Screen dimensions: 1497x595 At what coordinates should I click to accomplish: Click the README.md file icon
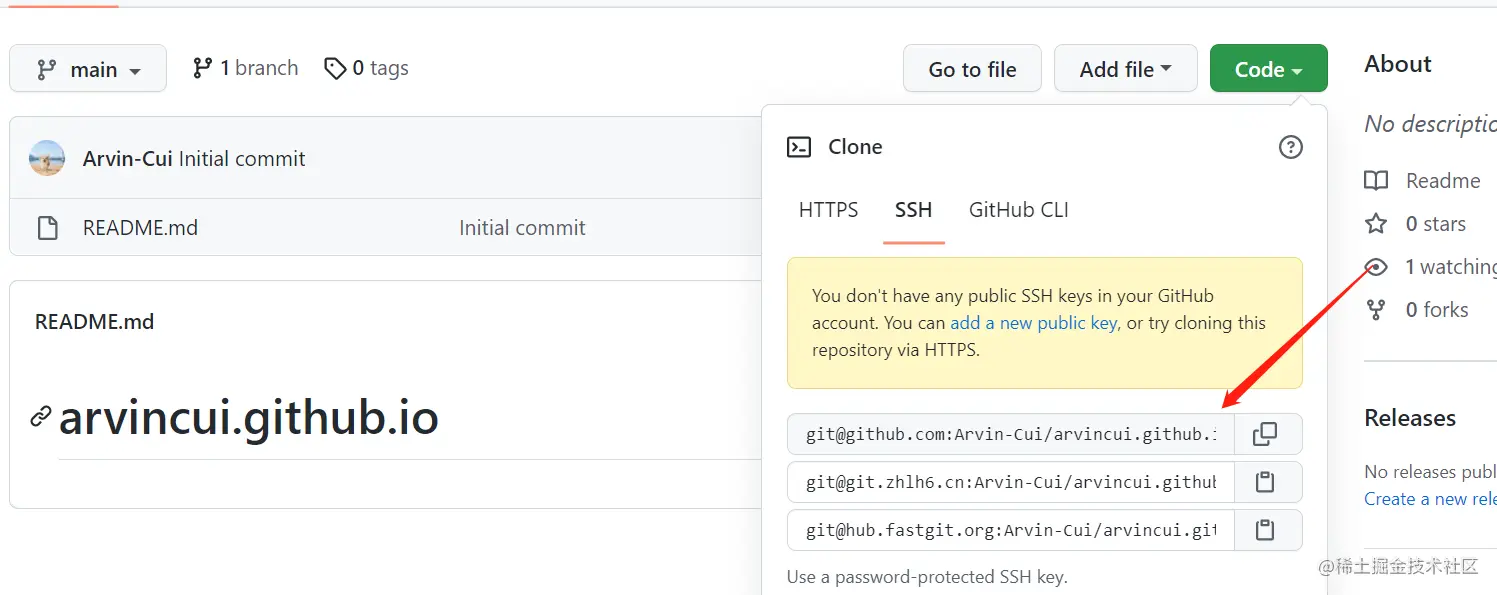[x=47, y=228]
